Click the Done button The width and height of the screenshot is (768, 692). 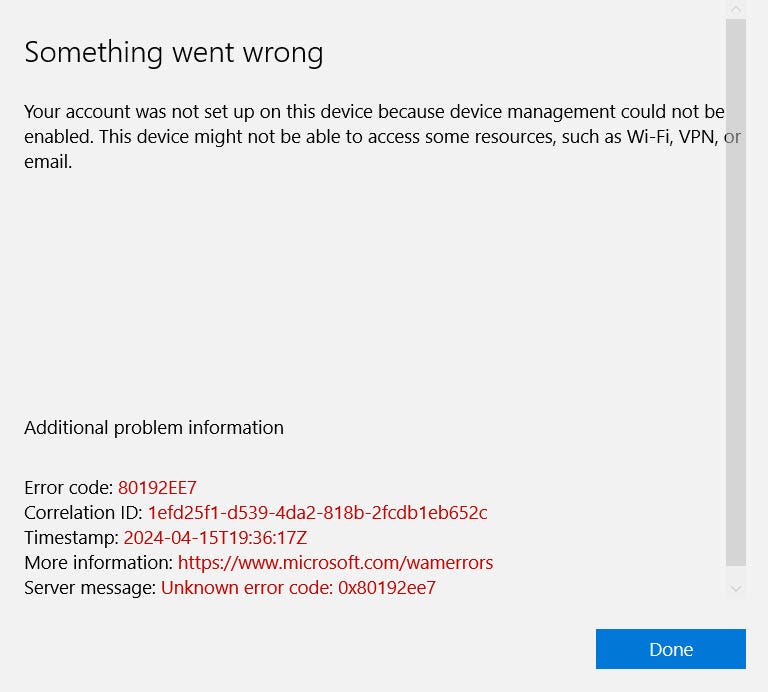(x=670, y=649)
